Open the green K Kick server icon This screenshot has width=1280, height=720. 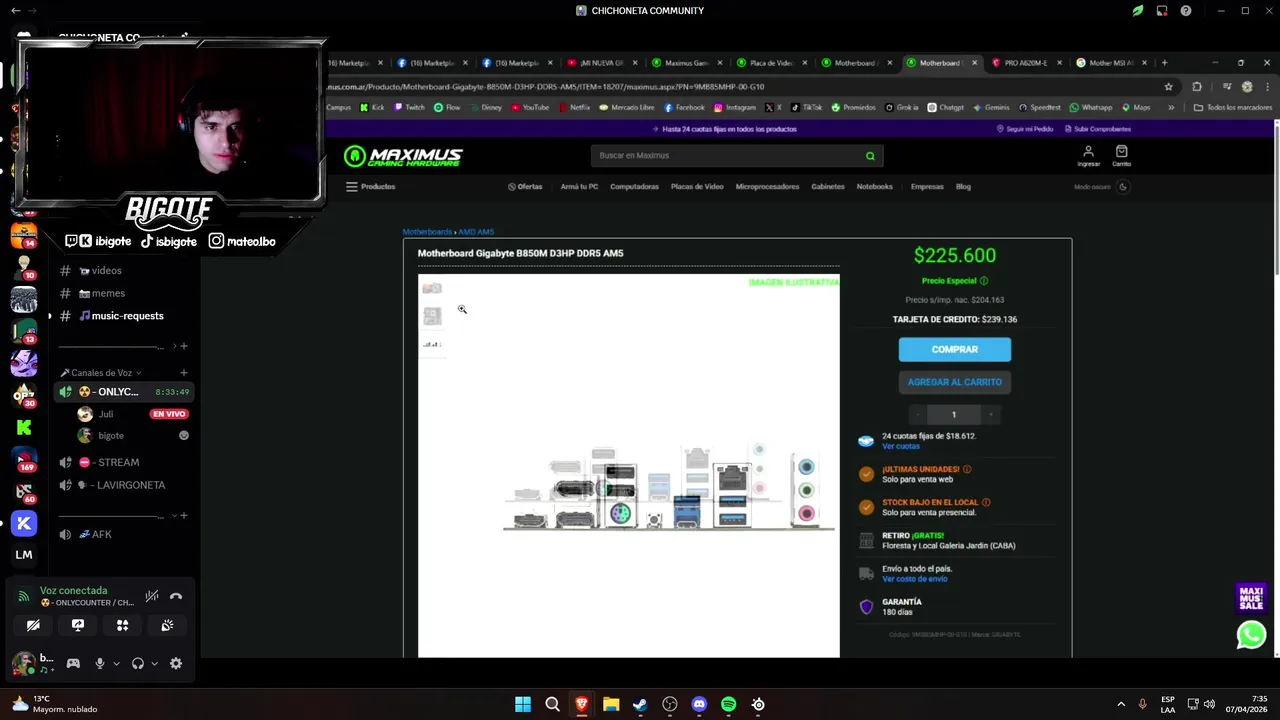coord(24,427)
